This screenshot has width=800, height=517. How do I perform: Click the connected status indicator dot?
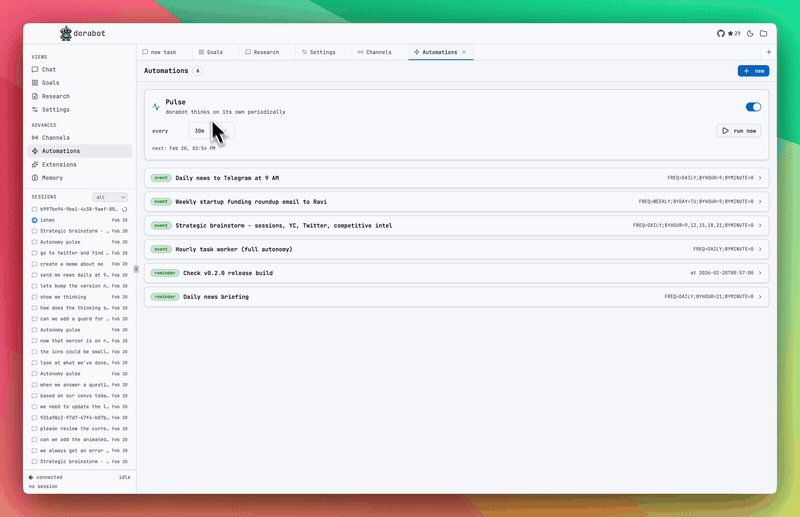coord(31,477)
